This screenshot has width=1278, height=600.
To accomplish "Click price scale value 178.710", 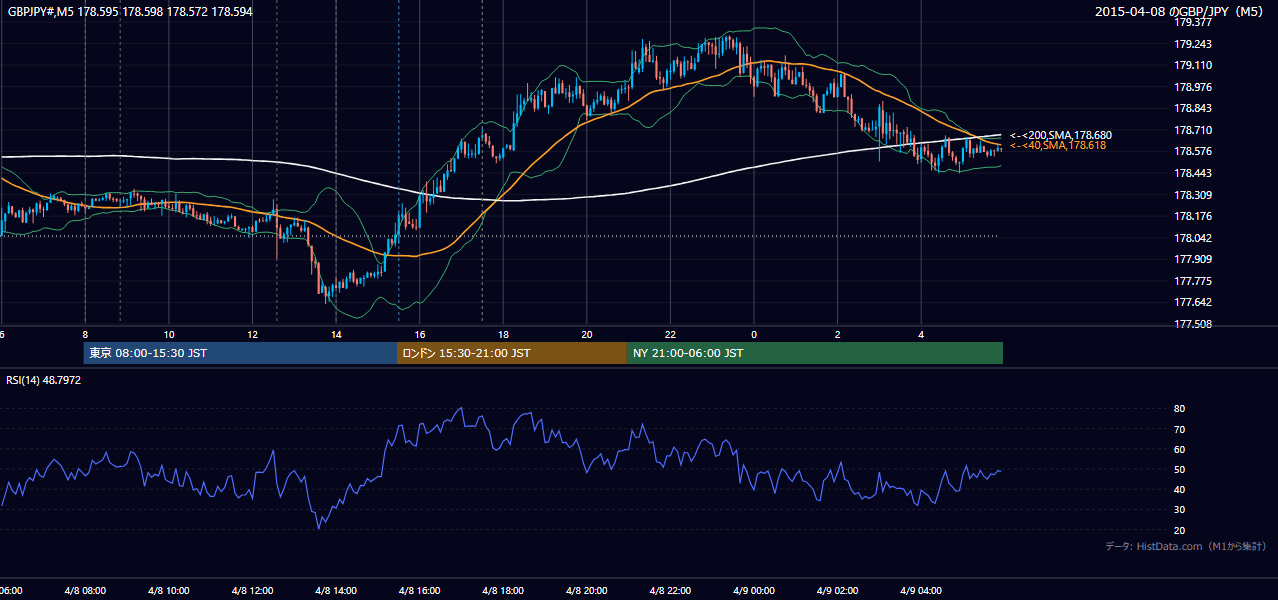I will (1192, 130).
